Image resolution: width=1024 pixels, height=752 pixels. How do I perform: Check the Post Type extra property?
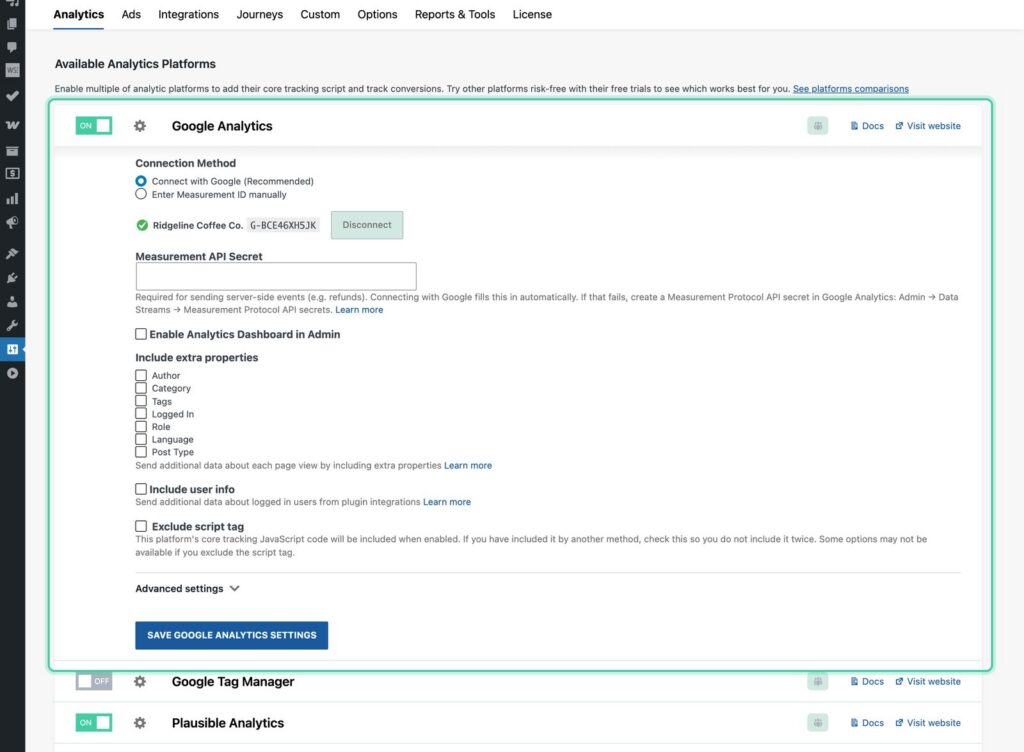pos(141,452)
